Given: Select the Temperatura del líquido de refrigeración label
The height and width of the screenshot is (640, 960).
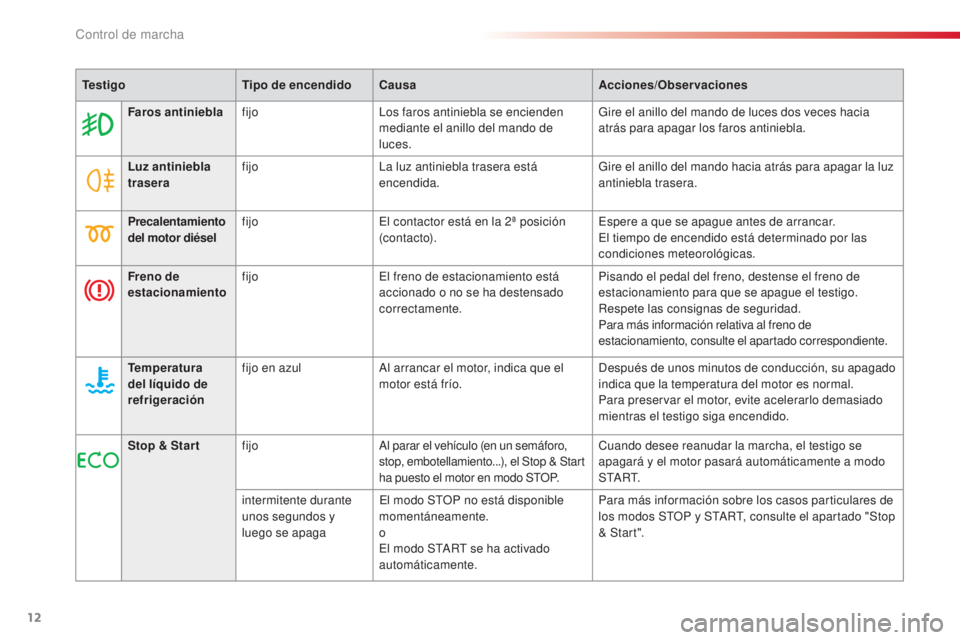Looking at the screenshot, I should [167, 383].
